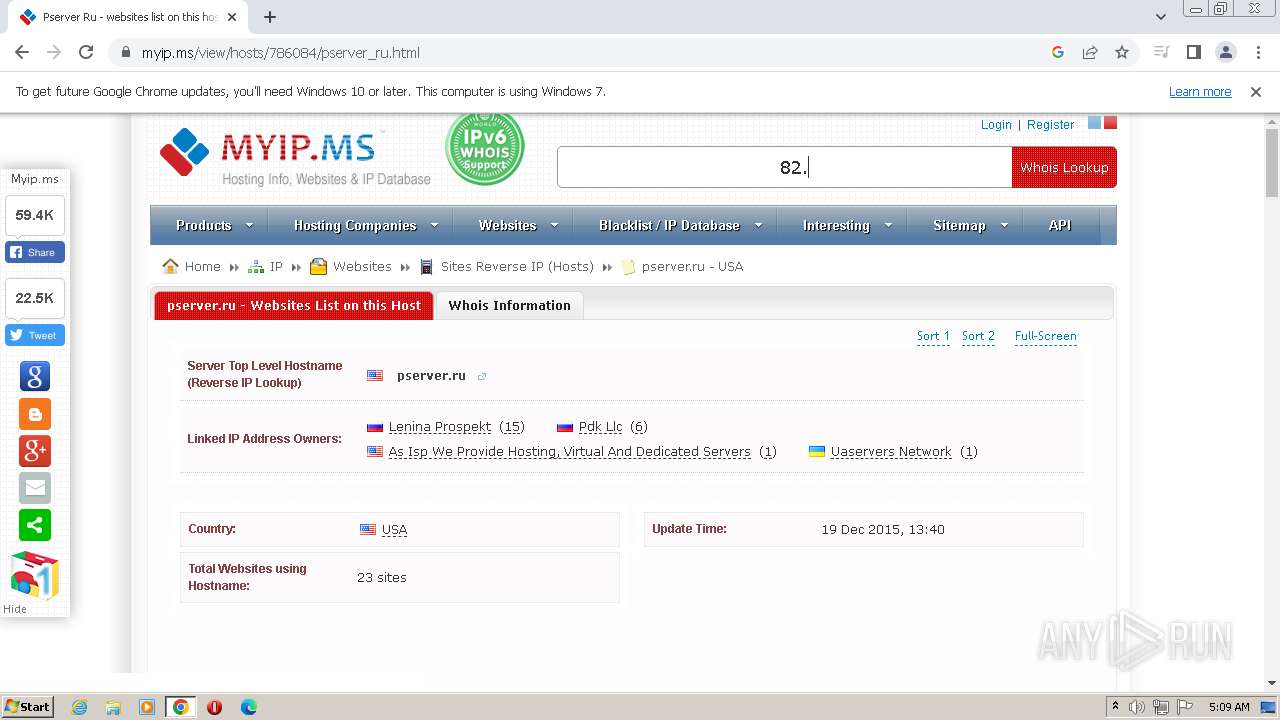Dismiss the Chrome update notification bar
This screenshot has width=1280, height=720.
pyautogui.click(x=1256, y=91)
